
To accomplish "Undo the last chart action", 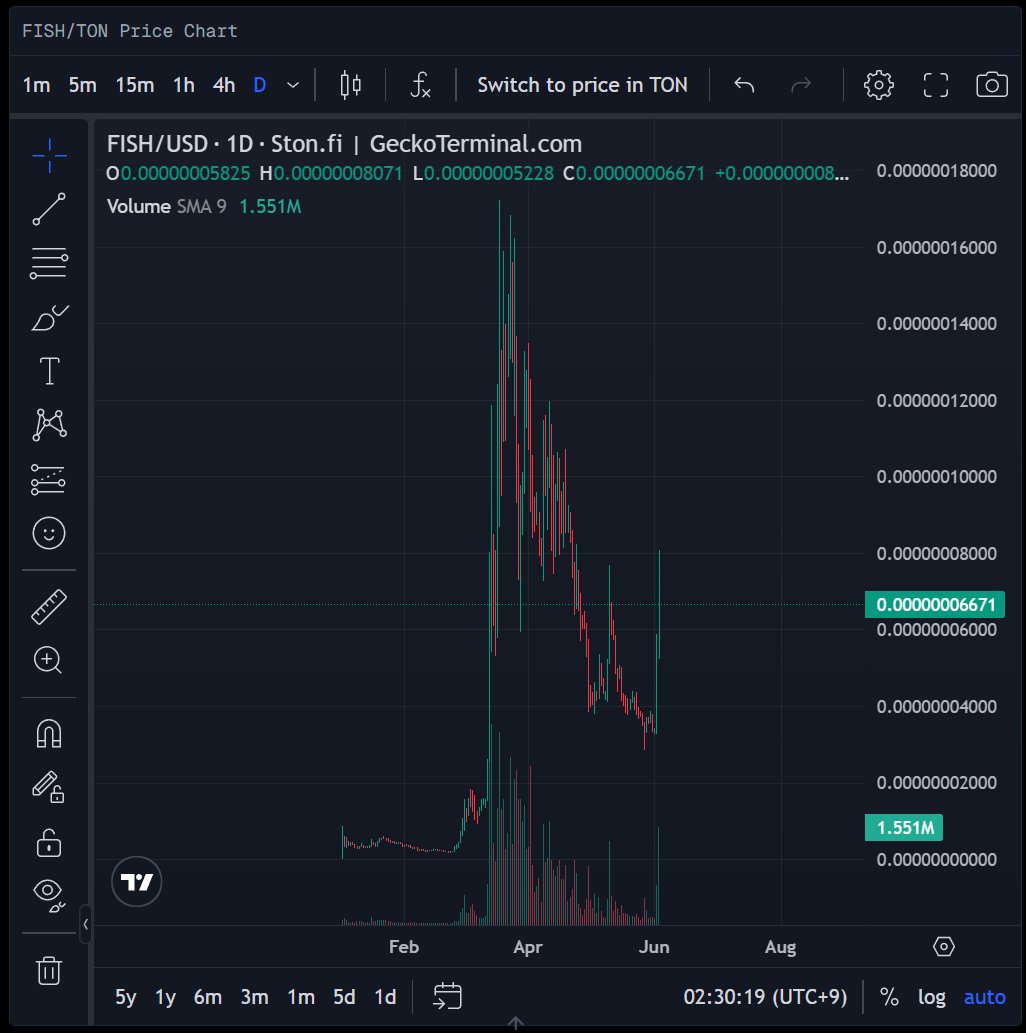I will [x=744, y=85].
